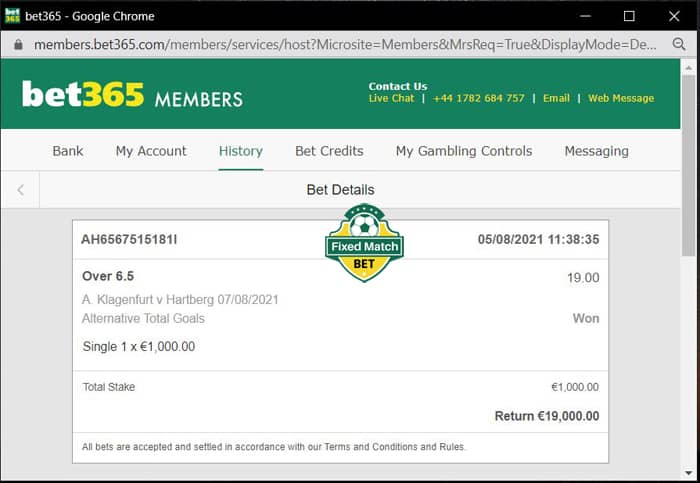Open My Gambling Controls tab
This screenshot has width=700, height=483.
464,151
